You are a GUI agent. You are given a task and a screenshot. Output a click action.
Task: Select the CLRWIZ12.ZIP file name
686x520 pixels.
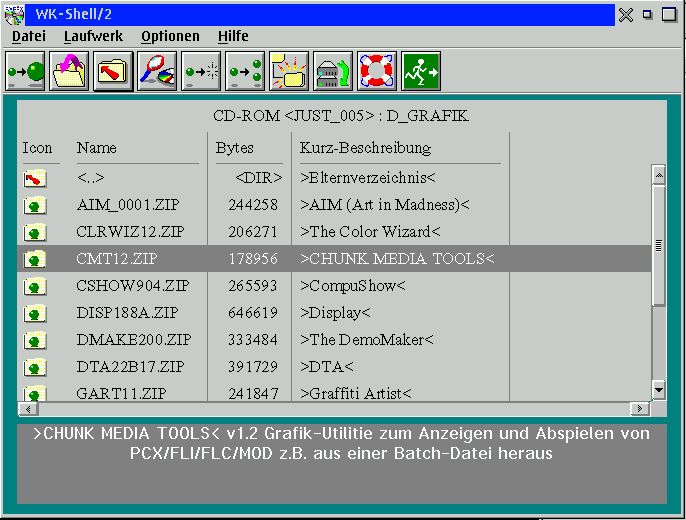coord(130,232)
